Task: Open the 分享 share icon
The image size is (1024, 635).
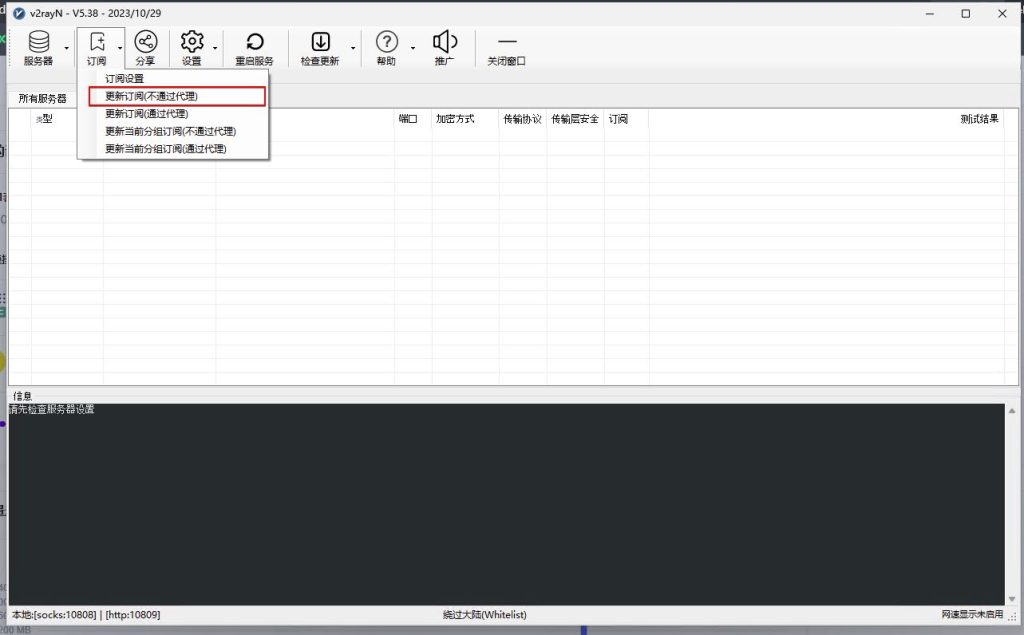Action: point(145,48)
